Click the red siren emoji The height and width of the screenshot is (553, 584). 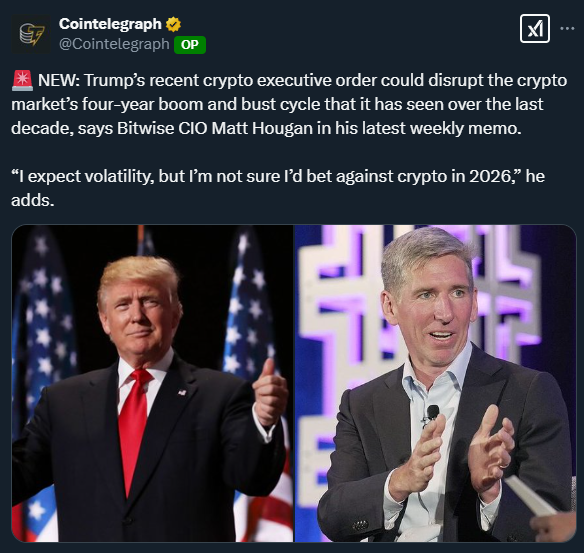click(x=22, y=81)
